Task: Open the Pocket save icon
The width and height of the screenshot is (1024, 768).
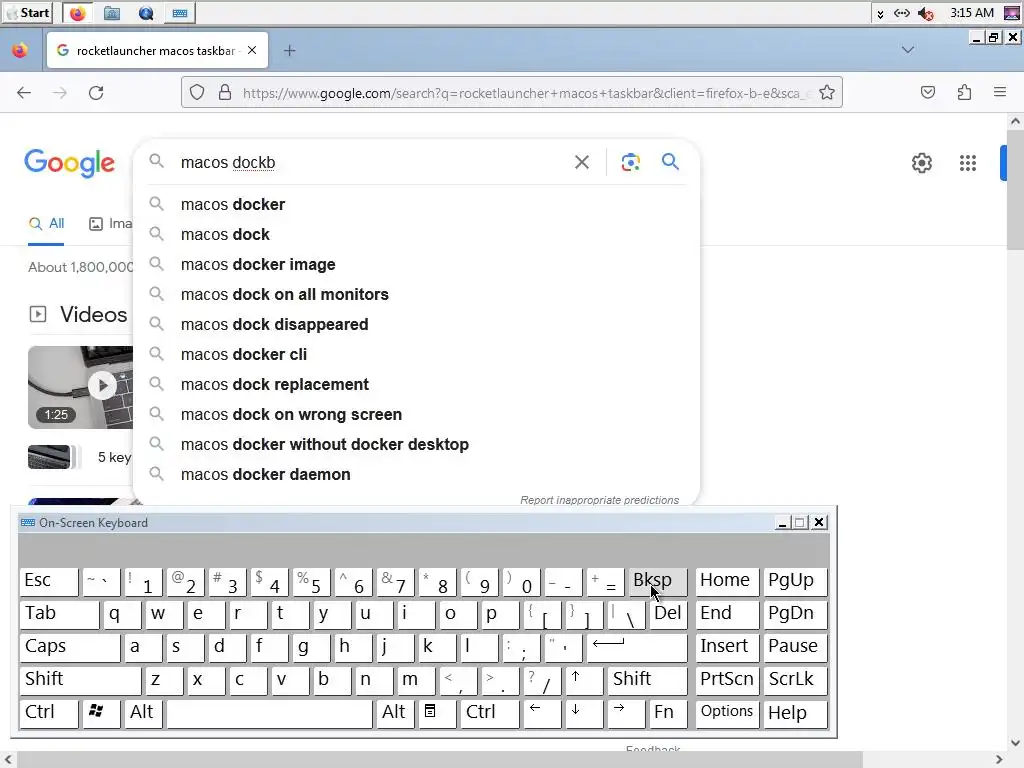Action: click(928, 93)
